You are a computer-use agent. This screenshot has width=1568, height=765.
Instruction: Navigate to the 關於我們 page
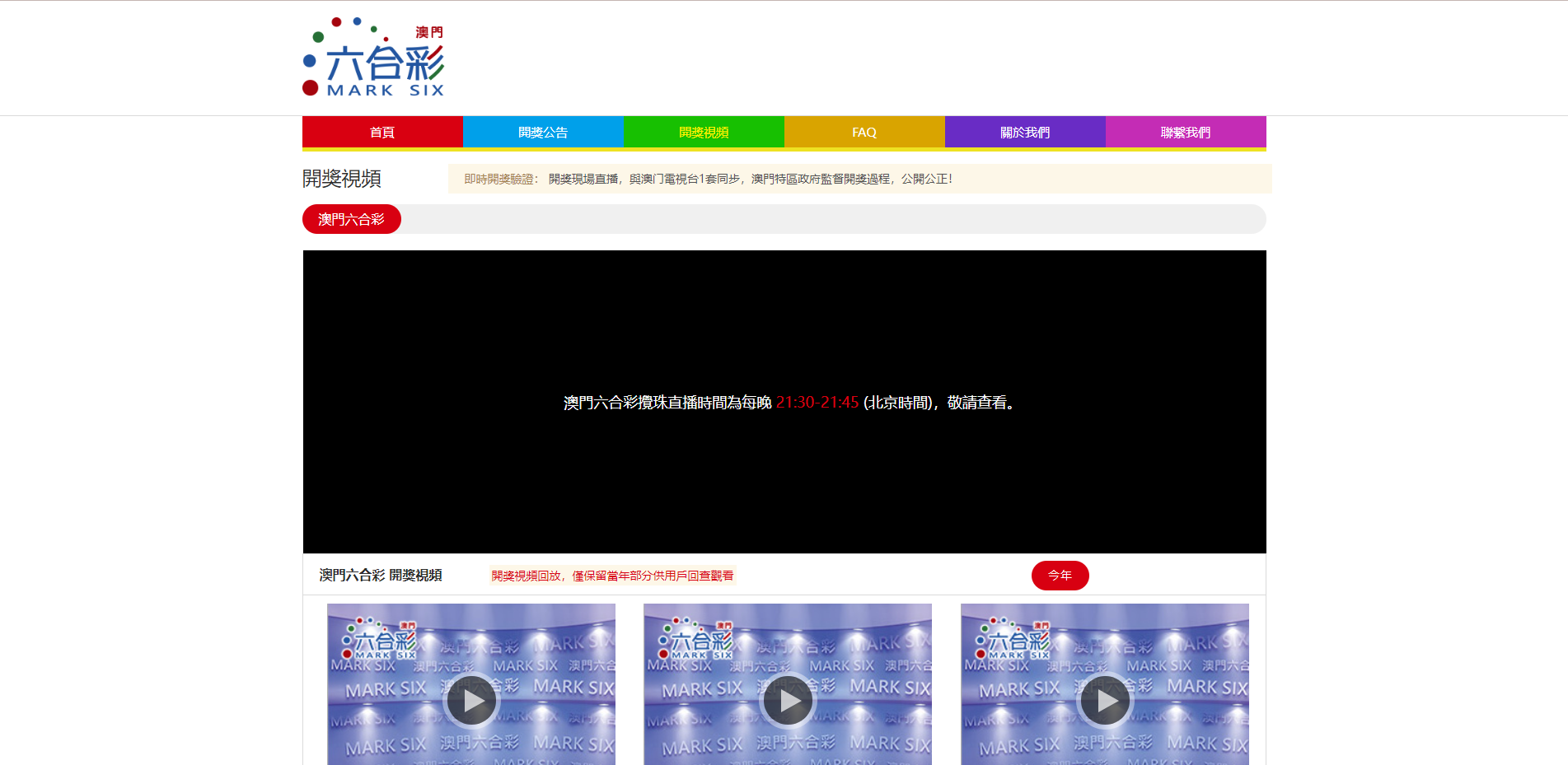pyautogui.click(x=1025, y=133)
